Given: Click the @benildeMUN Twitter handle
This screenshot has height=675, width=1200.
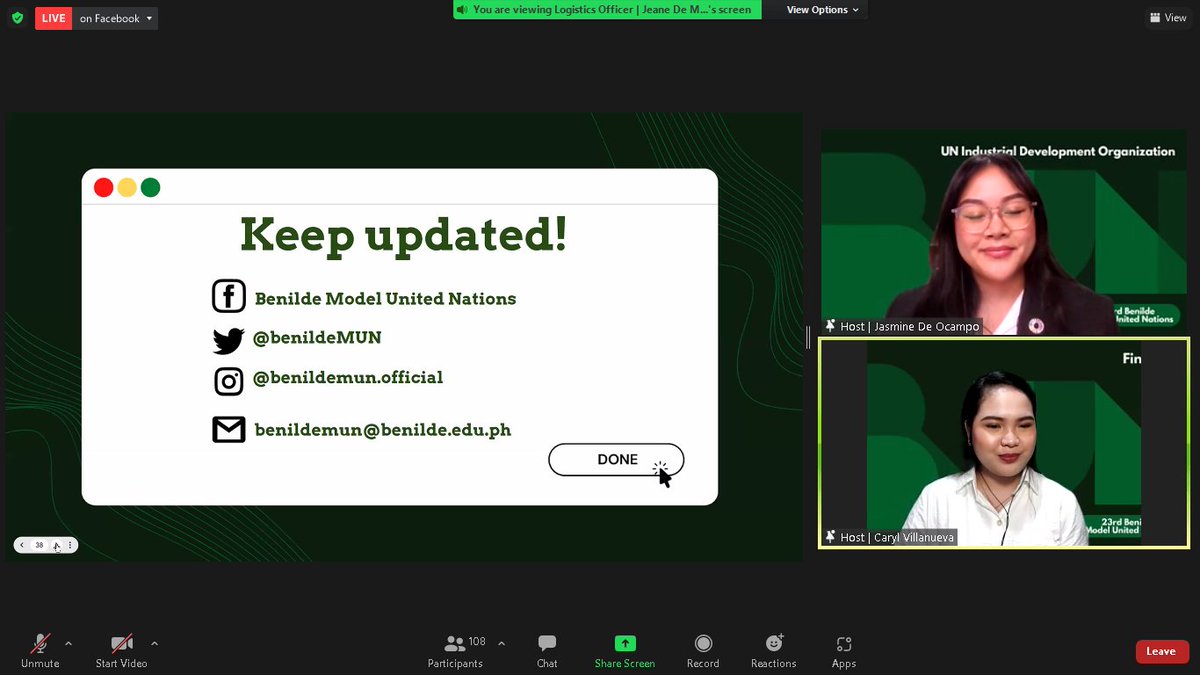Looking at the screenshot, I should 317,338.
